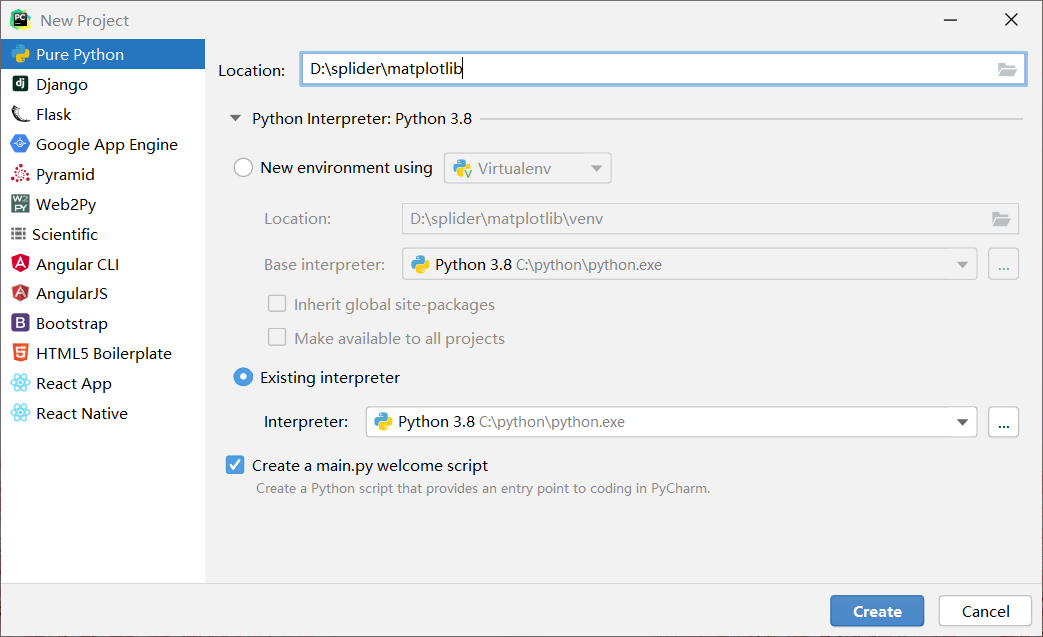Viewport: 1043px width, 637px height.
Task: Click the Pyramid red dots icon
Action: point(21,174)
